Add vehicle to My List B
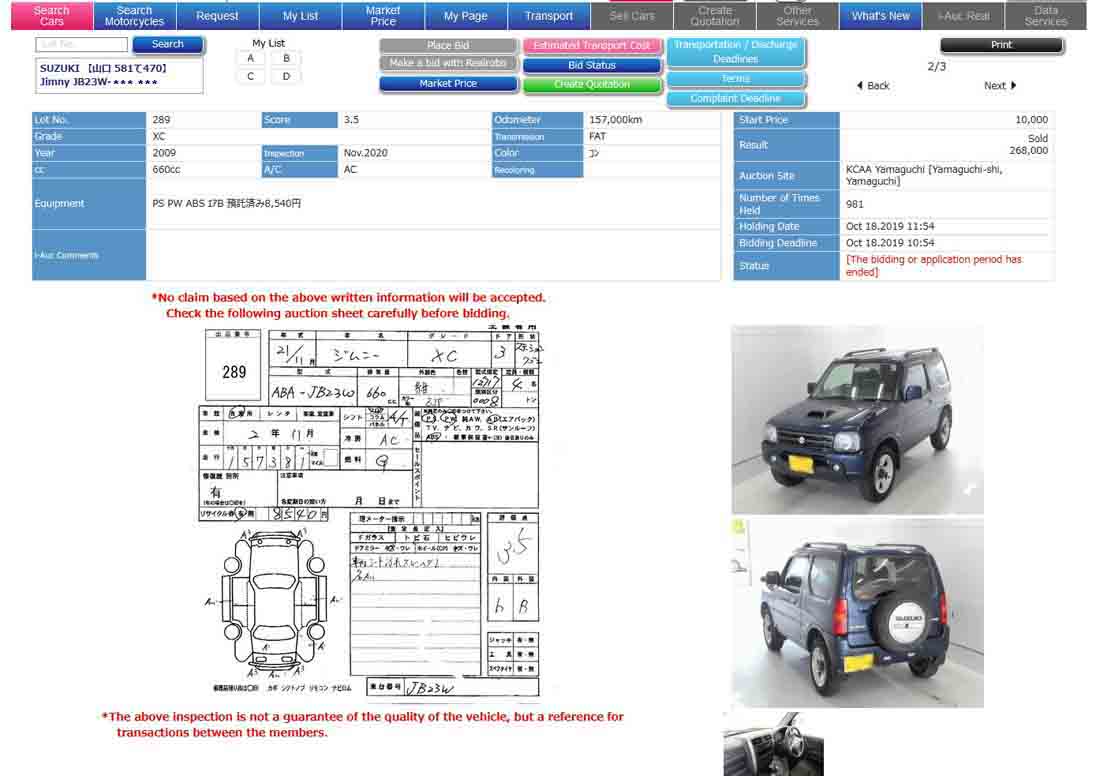1100x776 pixels. point(286,58)
